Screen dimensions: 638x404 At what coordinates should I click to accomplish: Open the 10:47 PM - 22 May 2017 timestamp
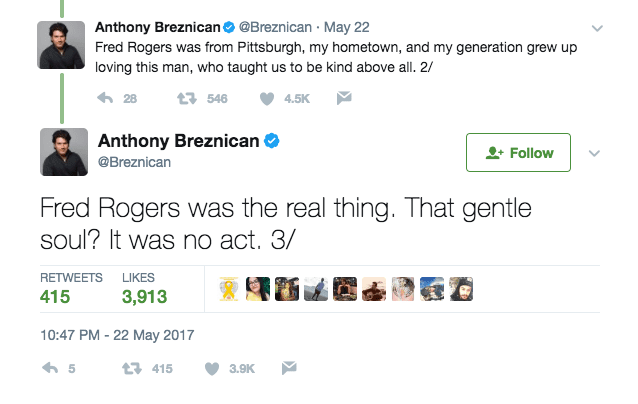117,334
